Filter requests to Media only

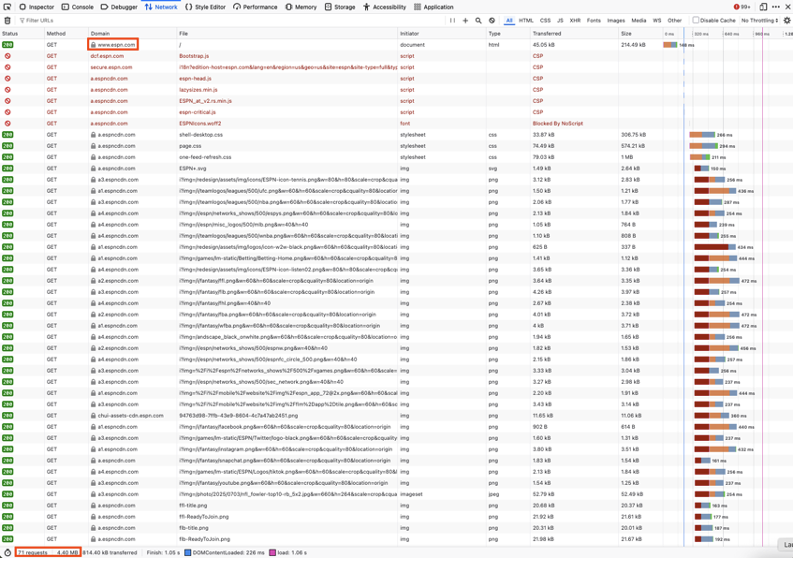(639, 21)
